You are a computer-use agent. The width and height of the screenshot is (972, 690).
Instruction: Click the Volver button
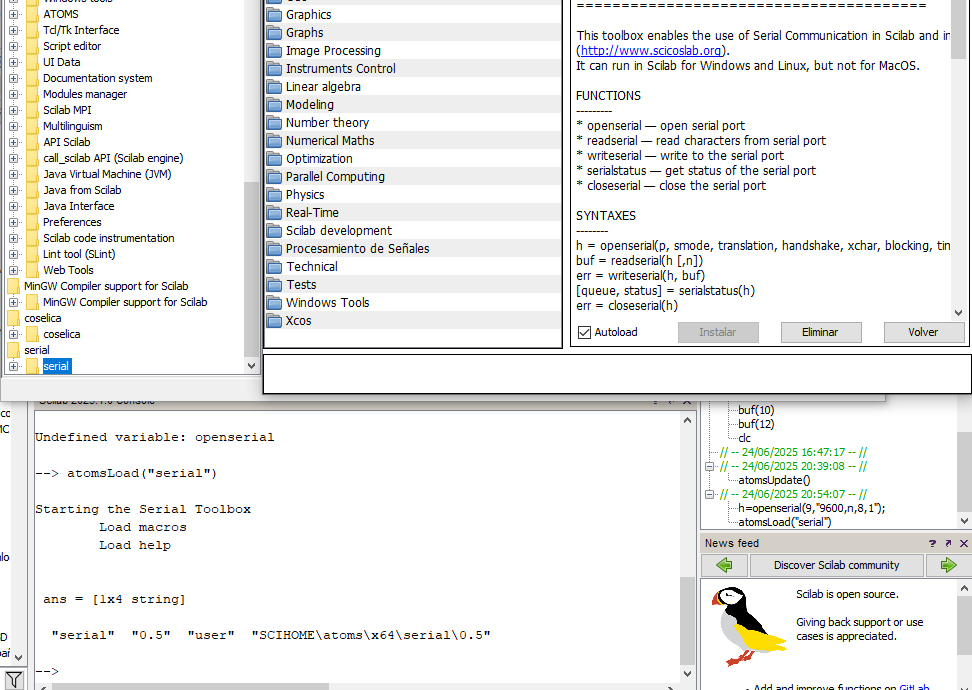[x=923, y=332]
